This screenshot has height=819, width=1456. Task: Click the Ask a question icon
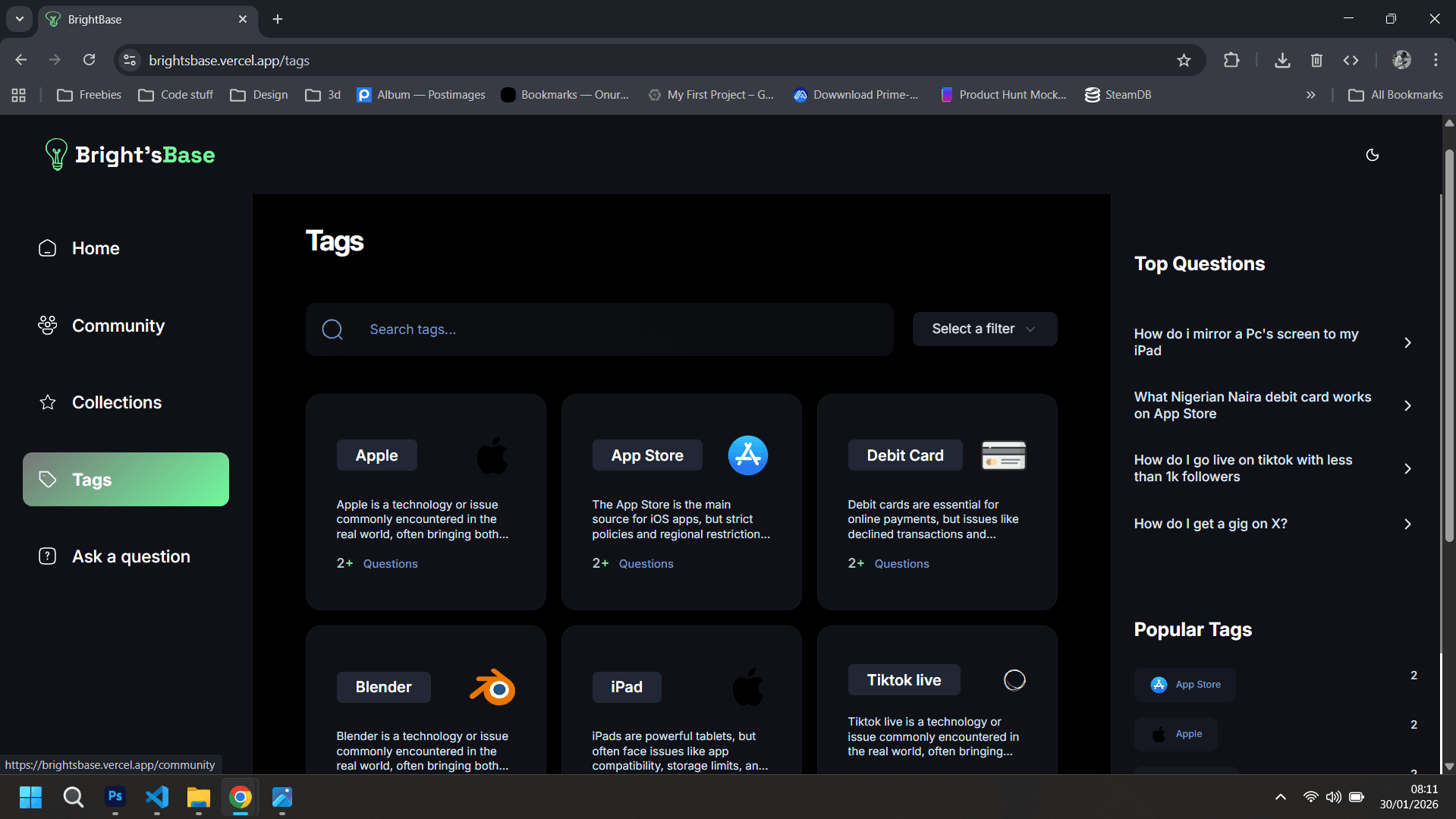pyautogui.click(x=47, y=556)
